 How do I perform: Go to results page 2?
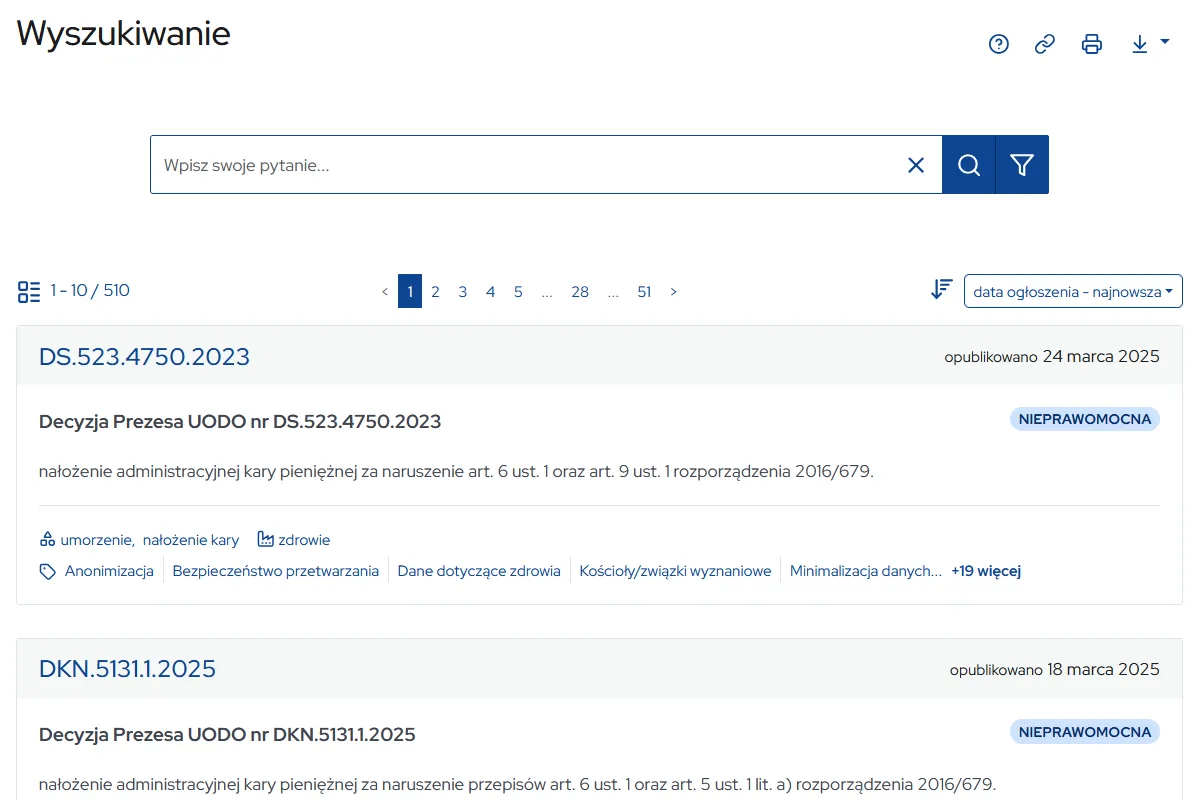click(435, 292)
